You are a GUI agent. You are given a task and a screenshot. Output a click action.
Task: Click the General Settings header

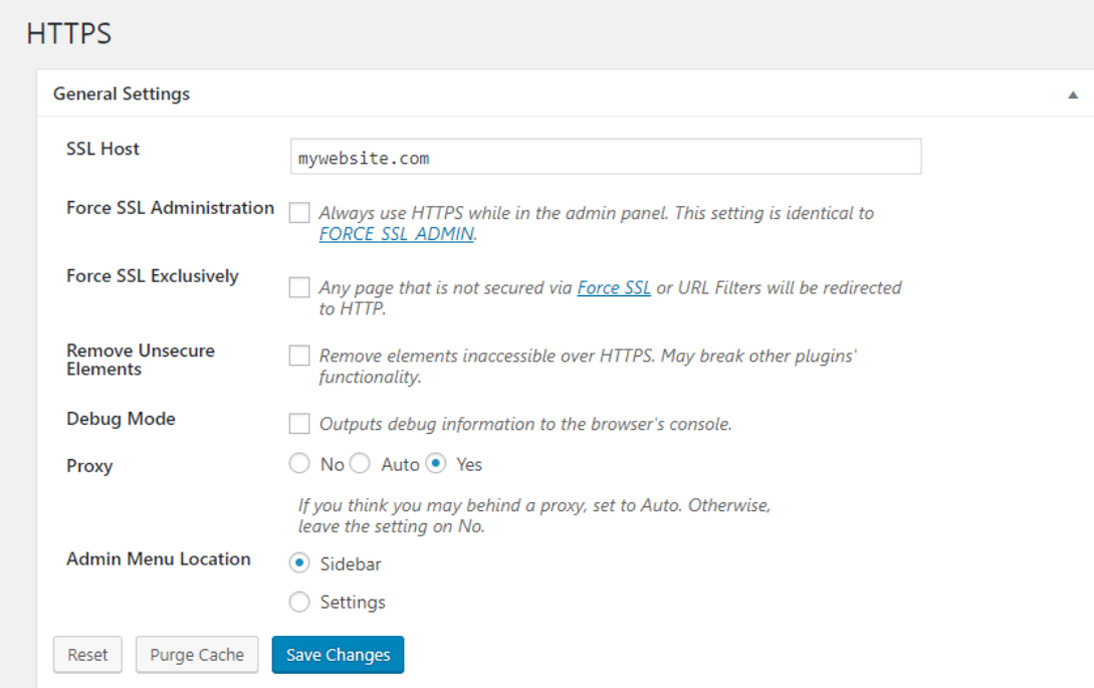120,93
